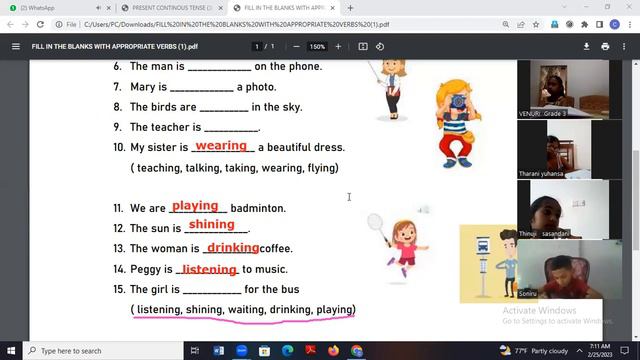Open the Chrome profile avatar
This screenshot has width=640, height=360.
pyautogui.click(x=615, y=24)
